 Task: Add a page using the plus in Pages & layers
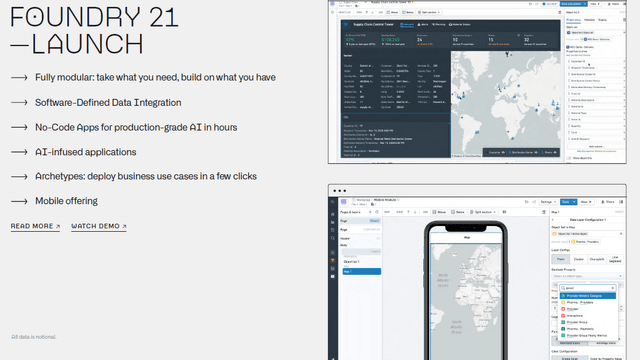(370, 212)
